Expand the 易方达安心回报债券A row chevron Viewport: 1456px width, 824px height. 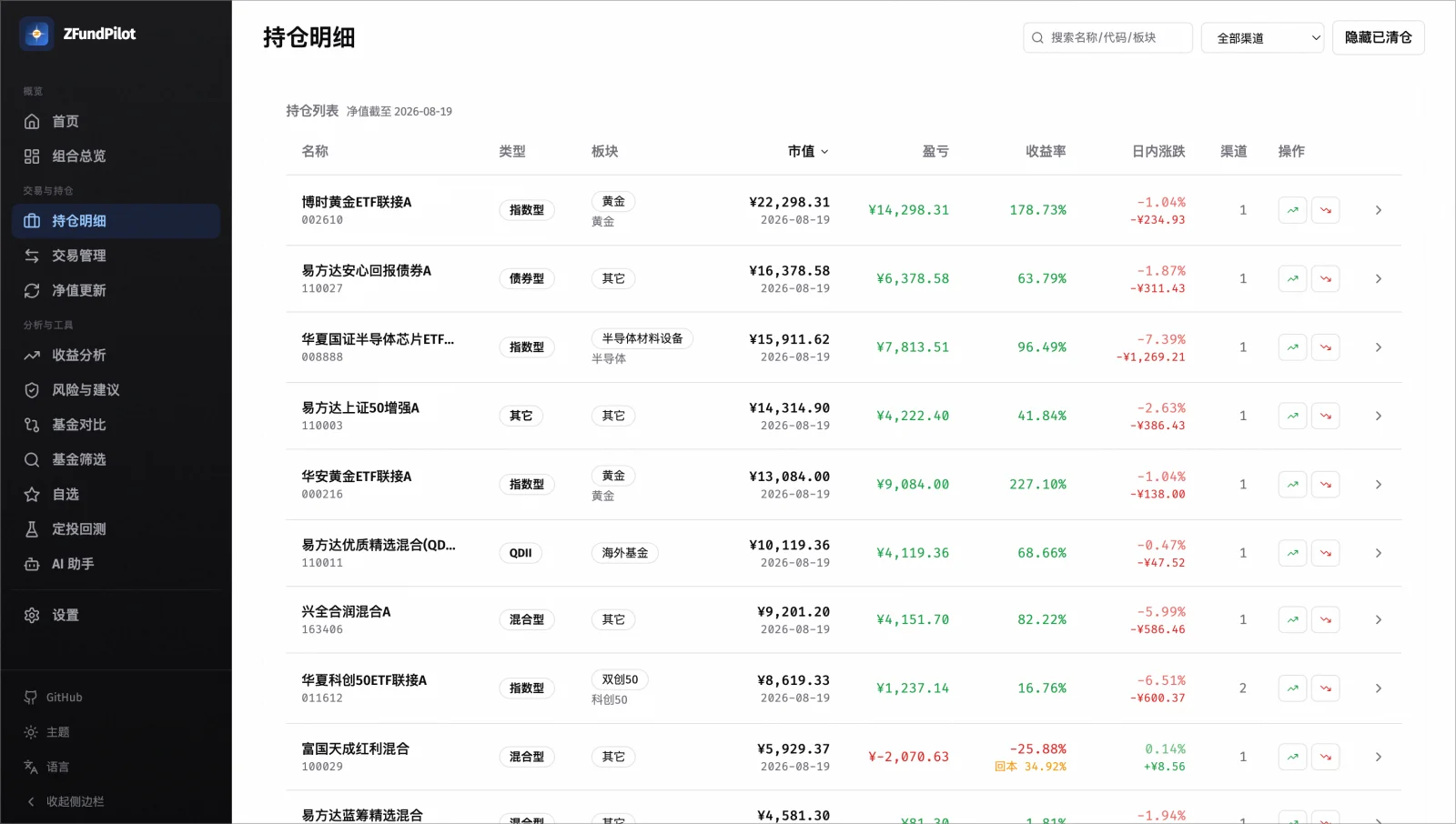[x=1378, y=278]
